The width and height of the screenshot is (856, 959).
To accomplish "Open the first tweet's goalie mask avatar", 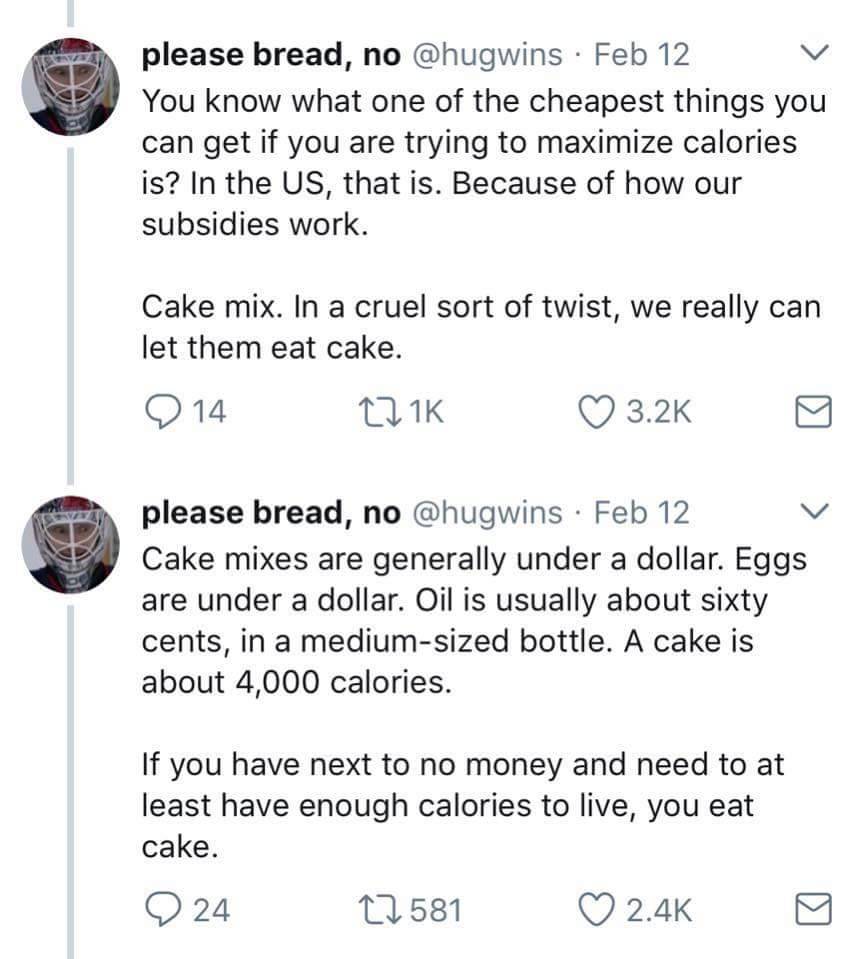I will (70, 88).
